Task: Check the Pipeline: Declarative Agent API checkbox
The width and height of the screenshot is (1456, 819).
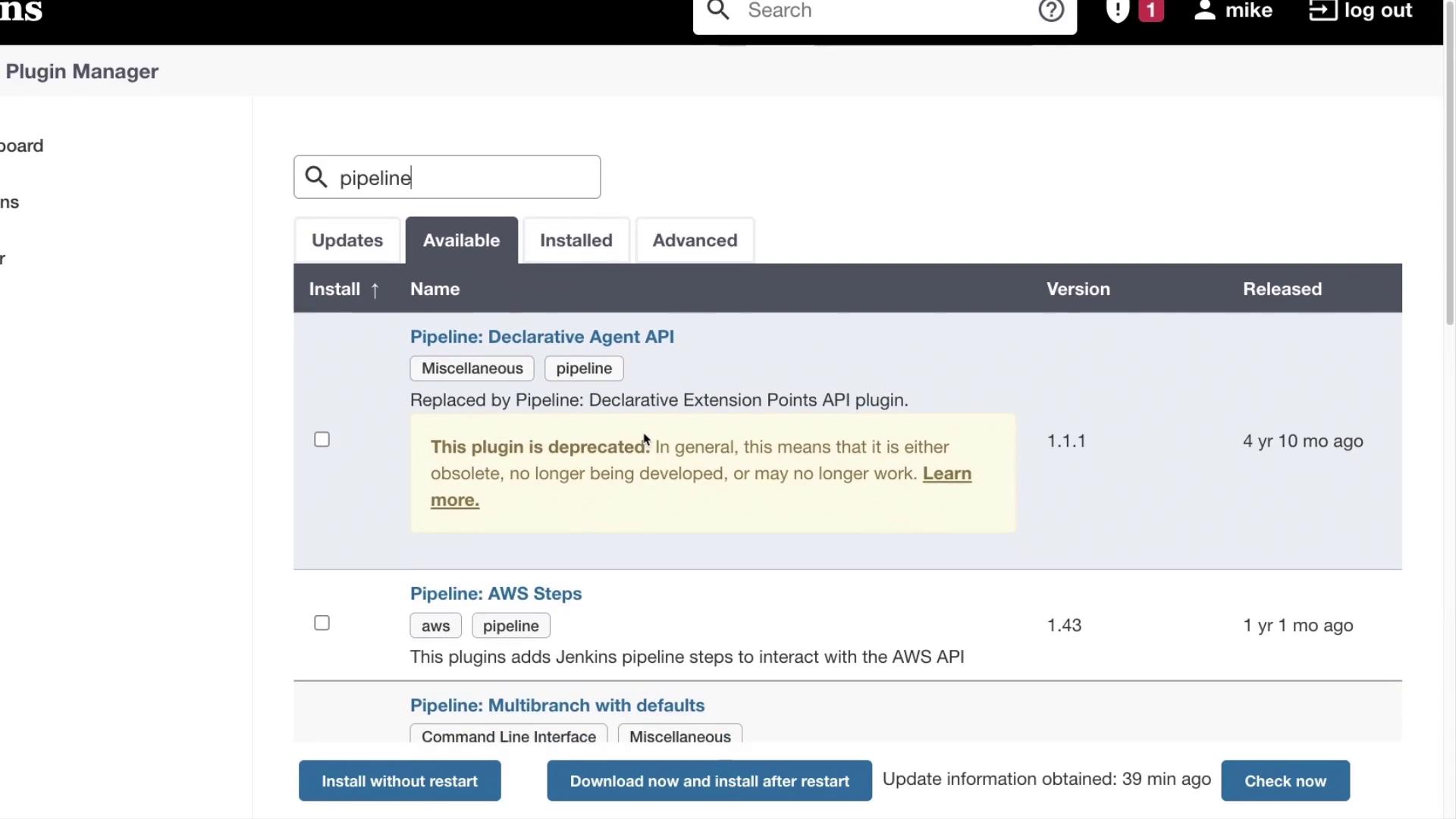Action: [x=322, y=440]
